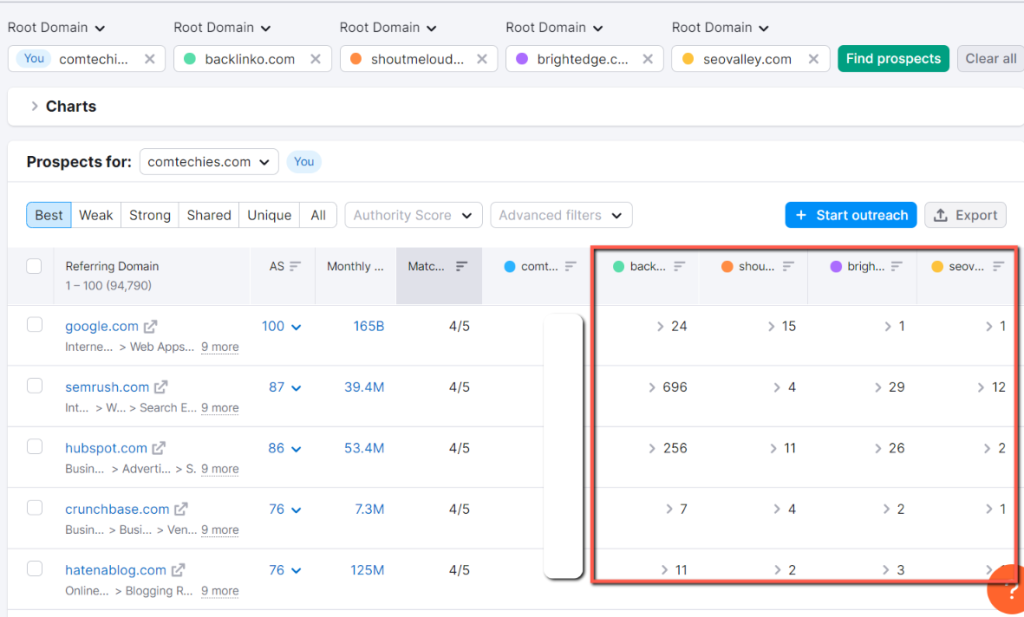Select the checkbox on the google.com row
The image size is (1024, 617).
point(34,325)
